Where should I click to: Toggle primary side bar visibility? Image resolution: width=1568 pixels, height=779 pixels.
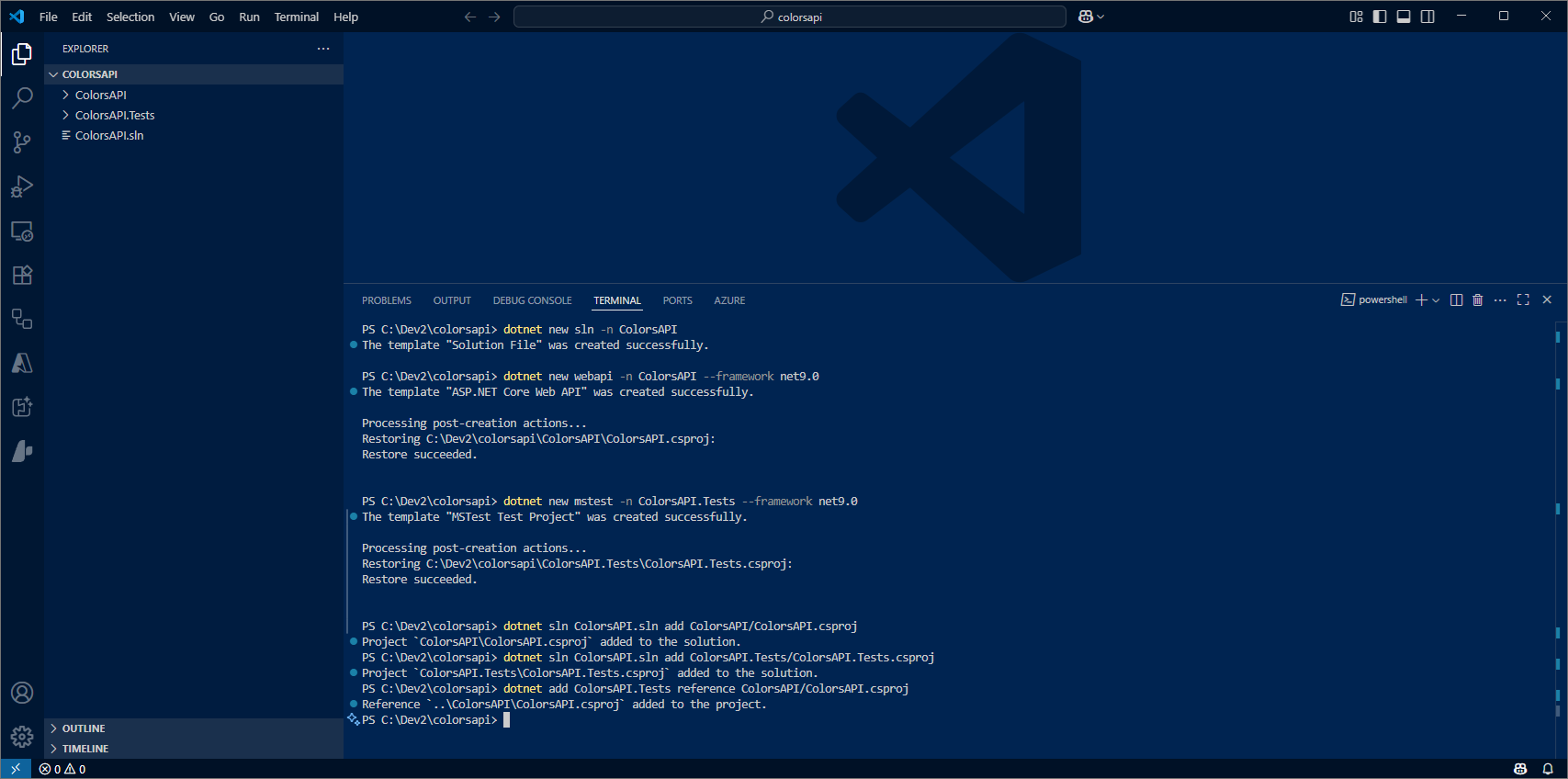(x=1380, y=17)
